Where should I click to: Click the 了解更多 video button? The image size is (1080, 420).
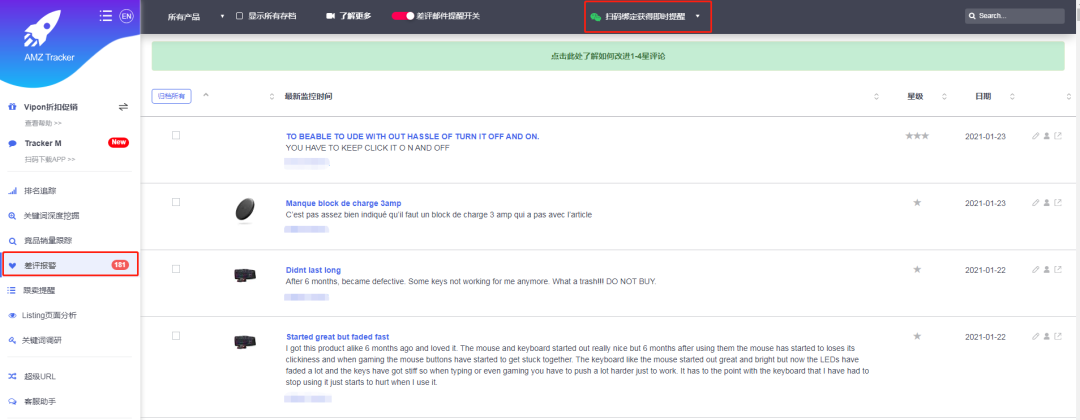pos(349,16)
